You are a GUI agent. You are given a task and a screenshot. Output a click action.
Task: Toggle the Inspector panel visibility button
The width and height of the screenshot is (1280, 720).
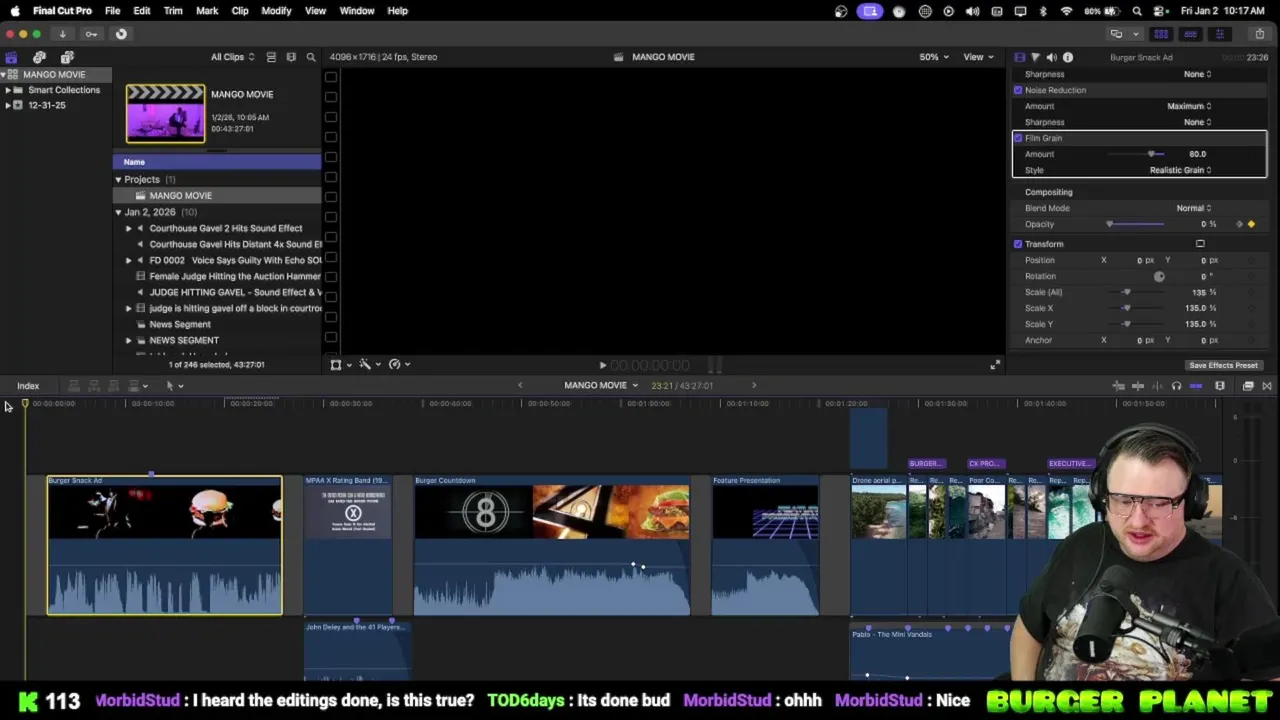1219,34
